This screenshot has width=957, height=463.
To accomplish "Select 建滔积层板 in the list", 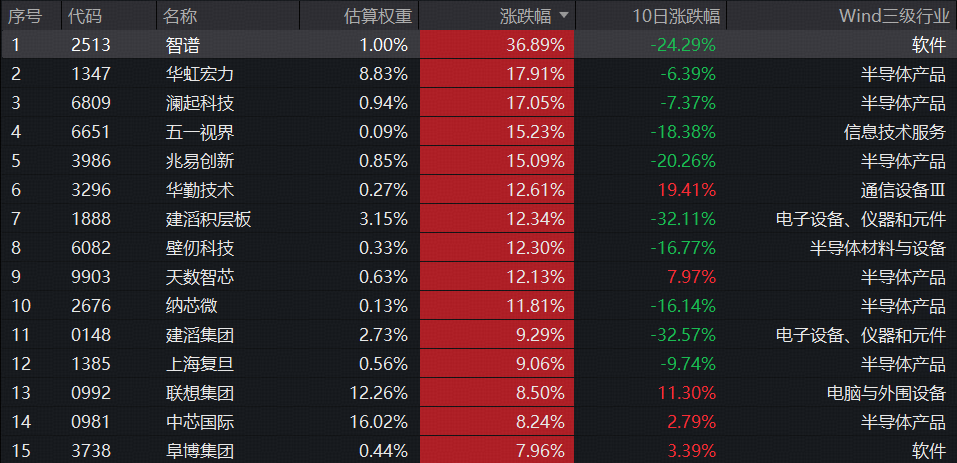I will (x=208, y=219).
